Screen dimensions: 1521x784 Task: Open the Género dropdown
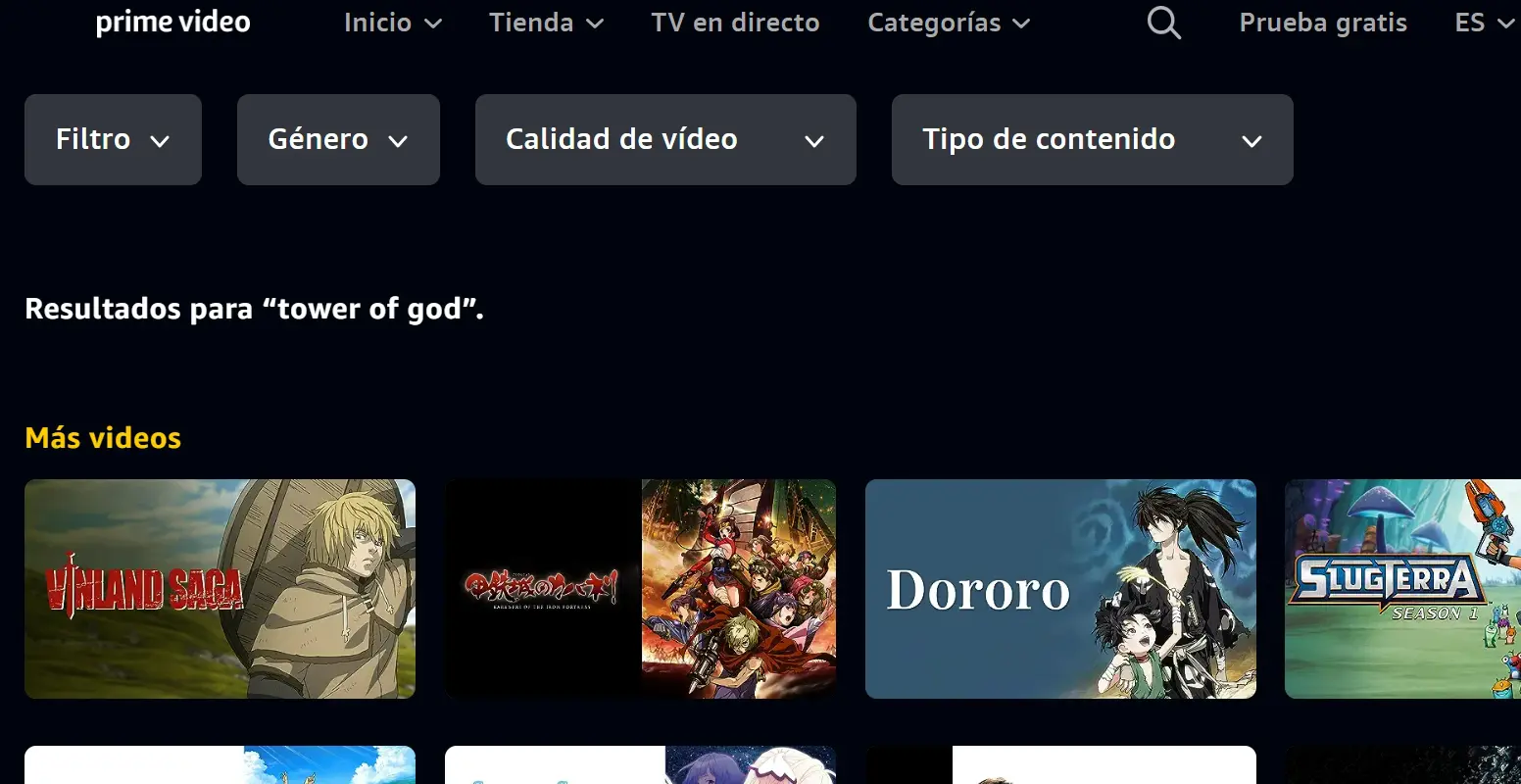[x=338, y=139]
